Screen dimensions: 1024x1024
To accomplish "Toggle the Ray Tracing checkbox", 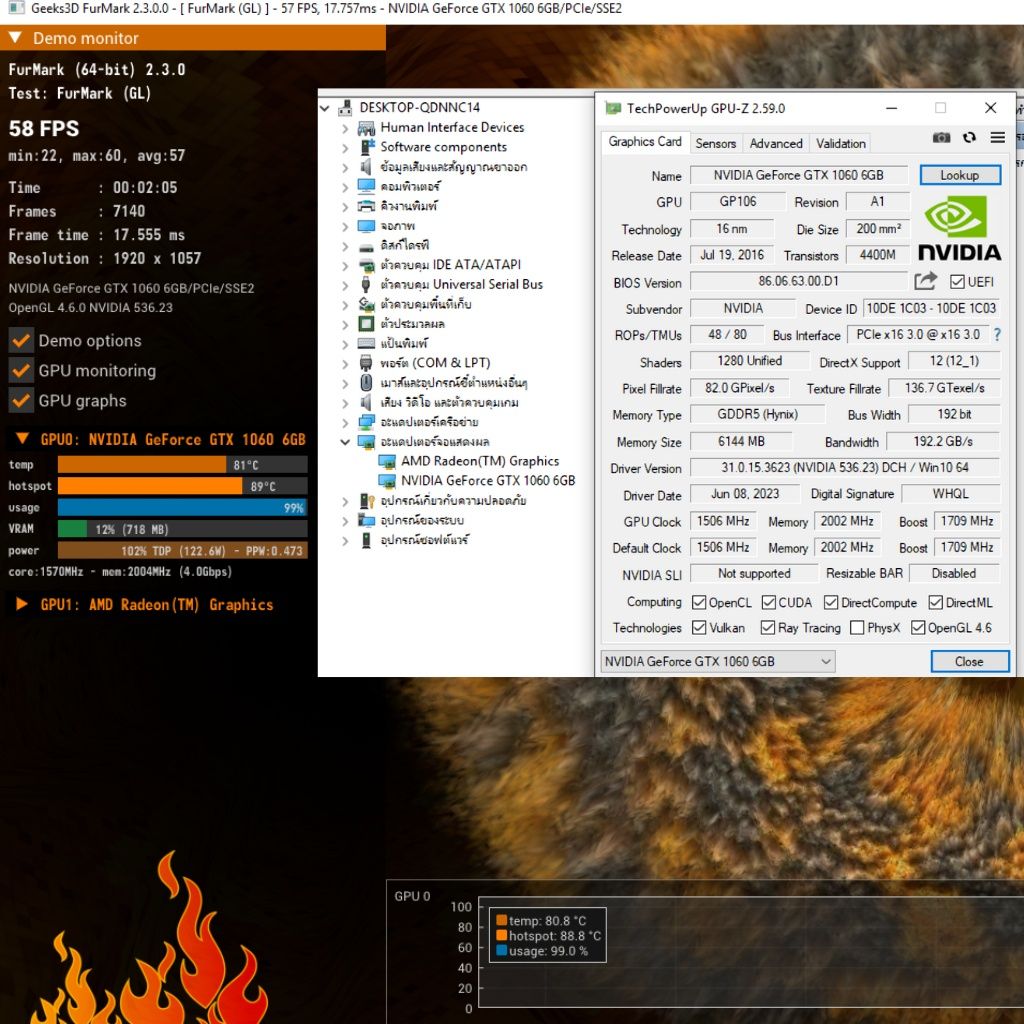I will pos(768,628).
